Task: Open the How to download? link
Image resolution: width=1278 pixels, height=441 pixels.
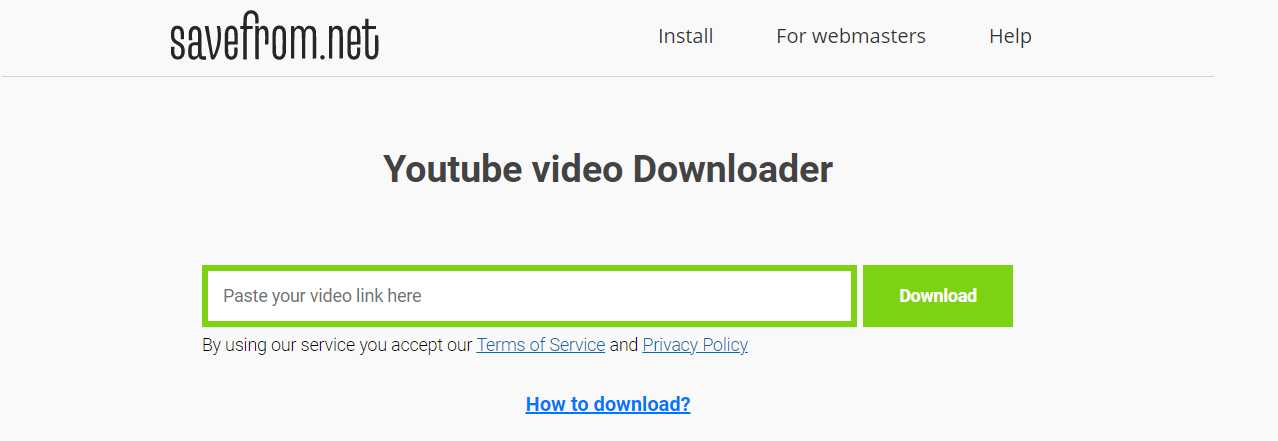Action: [x=608, y=404]
